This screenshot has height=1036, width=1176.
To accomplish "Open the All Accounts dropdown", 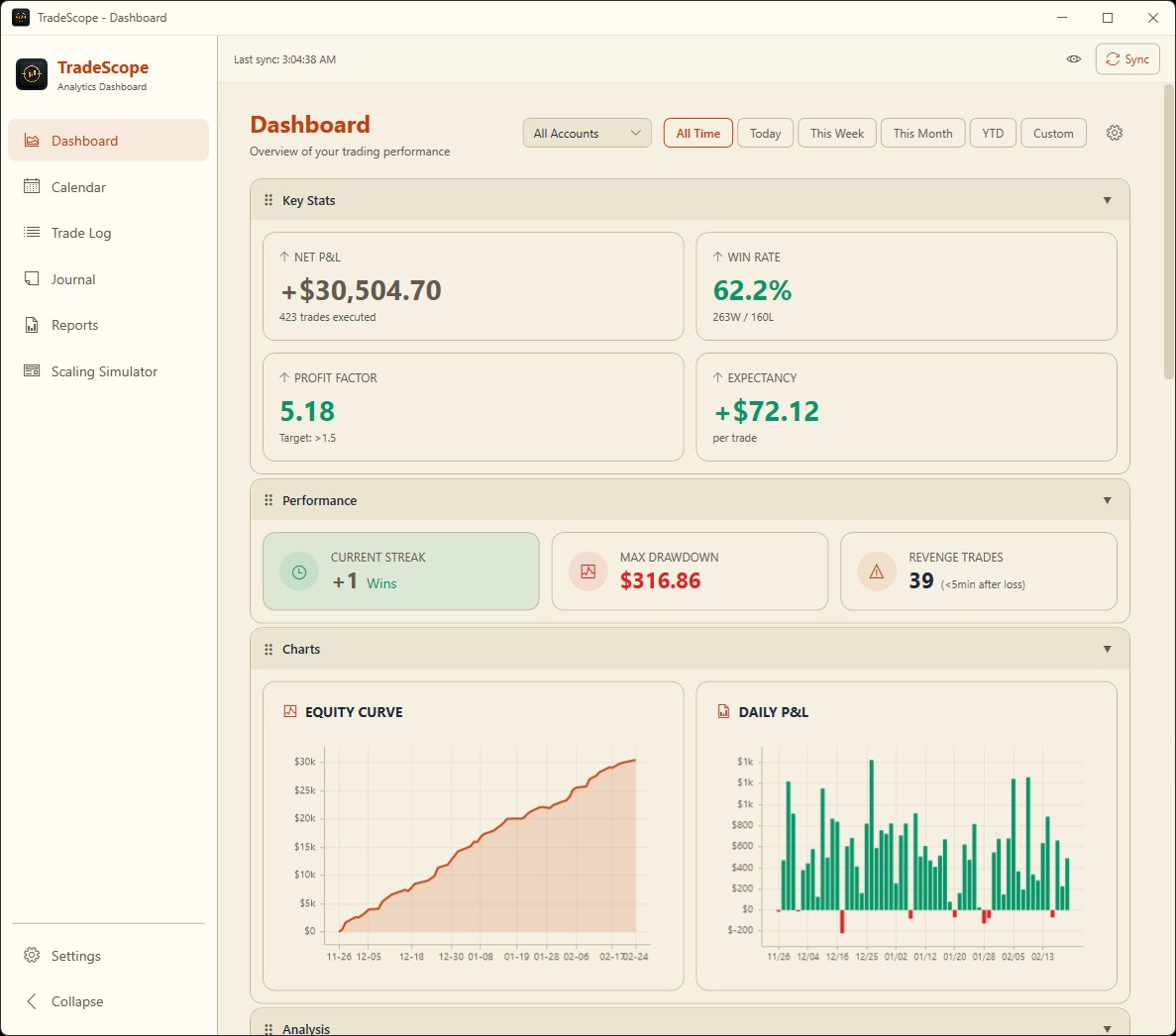I will pyautogui.click(x=587, y=134).
